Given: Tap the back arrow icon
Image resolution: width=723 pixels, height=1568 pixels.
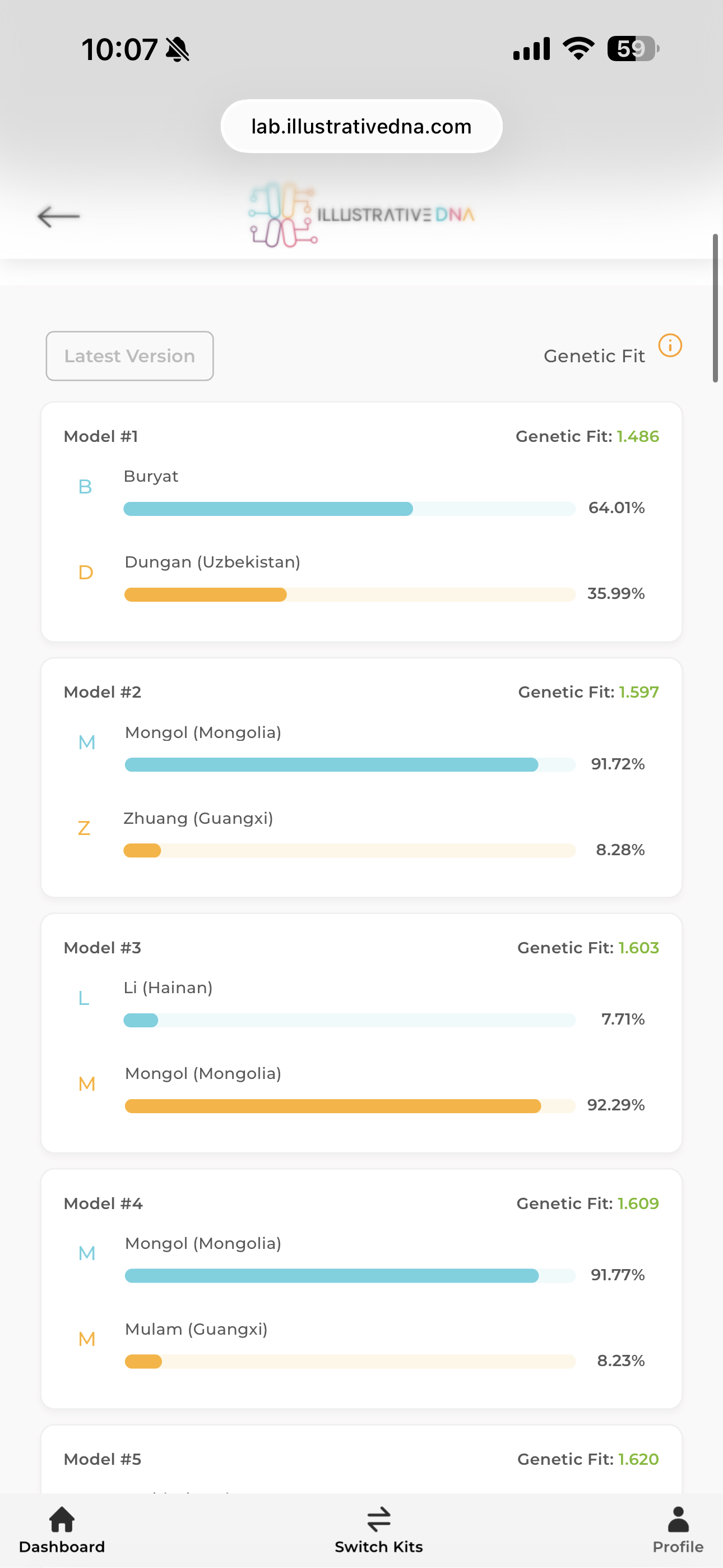Looking at the screenshot, I should tap(58, 216).
